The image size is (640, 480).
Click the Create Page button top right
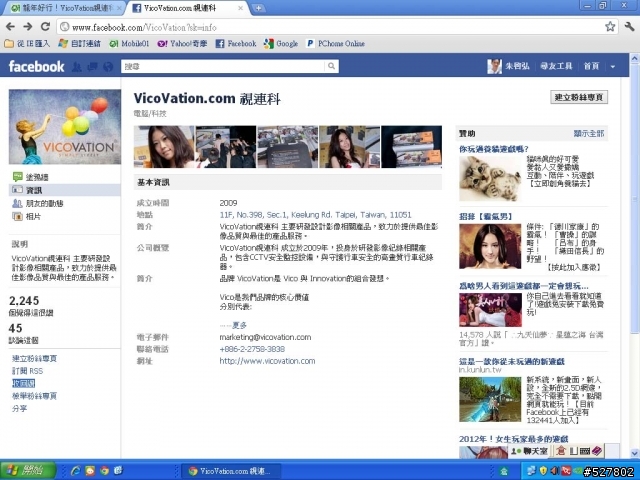point(579,97)
